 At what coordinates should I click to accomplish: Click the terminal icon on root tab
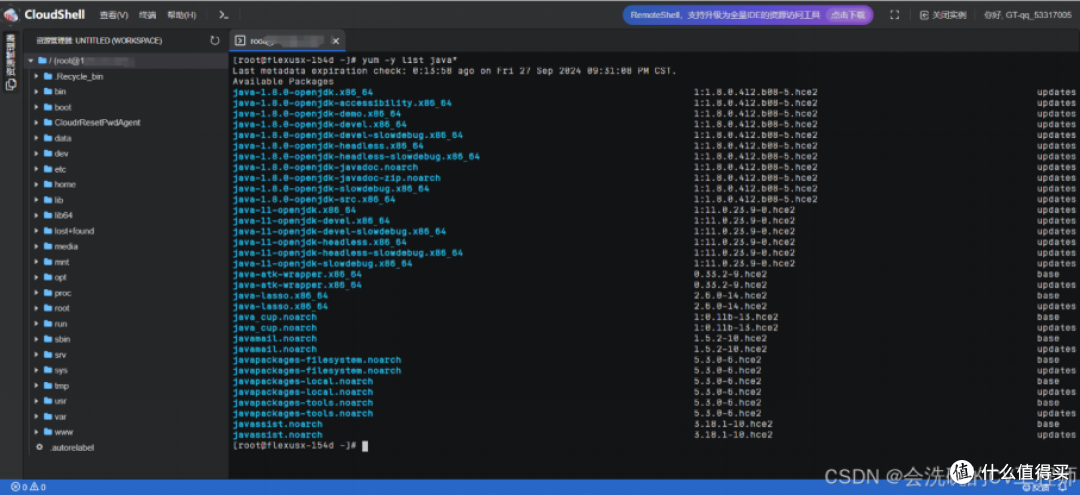click(240, 41)
